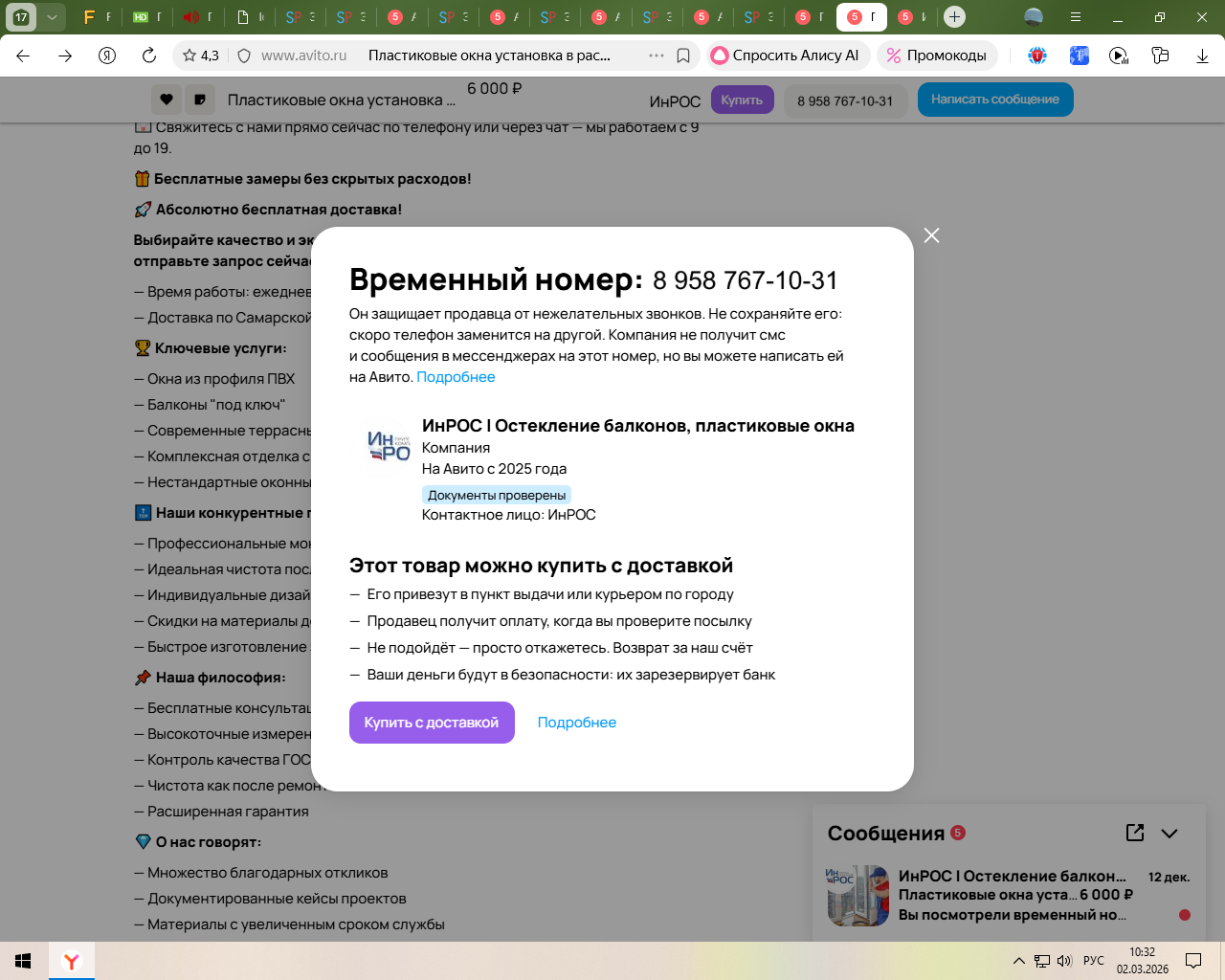This screenshot has width=1225, height=980.
Task: Click the text Контактное лицо: ИнРОС
Action: 509,515
